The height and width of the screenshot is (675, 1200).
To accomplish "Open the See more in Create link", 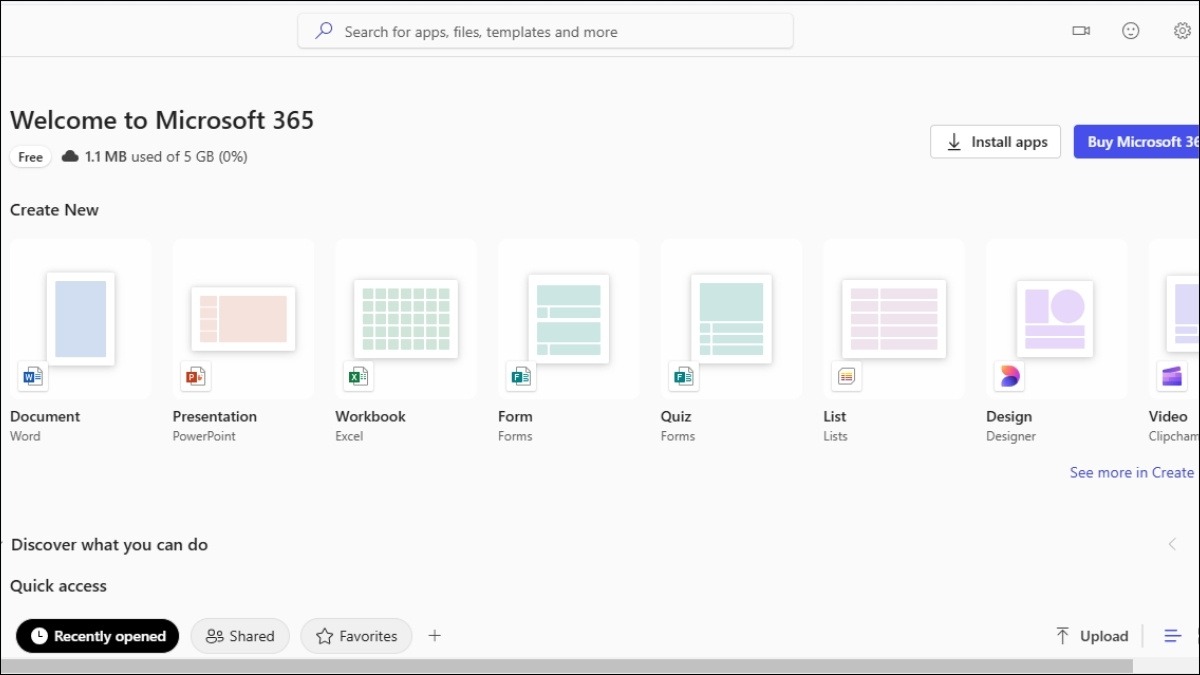I will tap(1132, 472).
